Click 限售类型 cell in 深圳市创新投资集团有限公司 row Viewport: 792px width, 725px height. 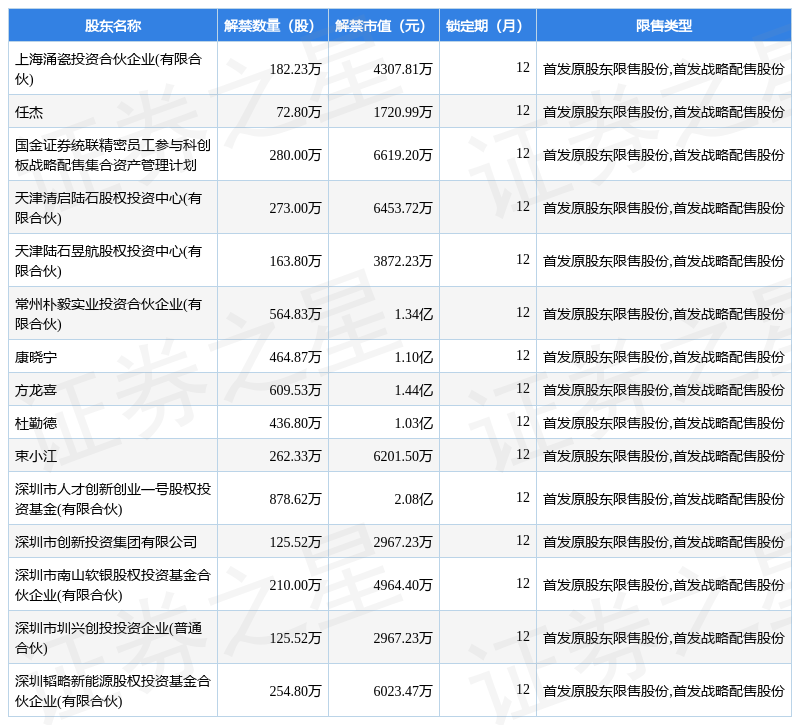pyautogui.click(x=664, y=542)
